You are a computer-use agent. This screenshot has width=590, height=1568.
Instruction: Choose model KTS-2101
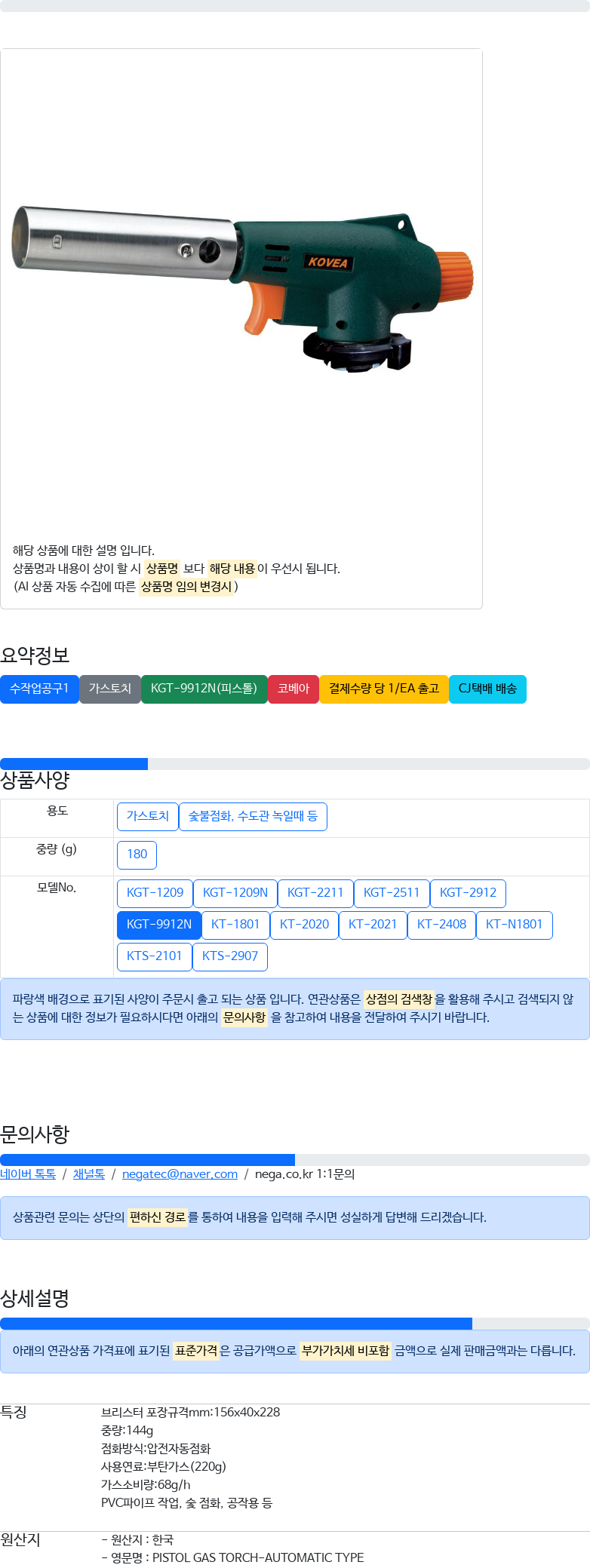pyautogui.click(x=155, y=956)
